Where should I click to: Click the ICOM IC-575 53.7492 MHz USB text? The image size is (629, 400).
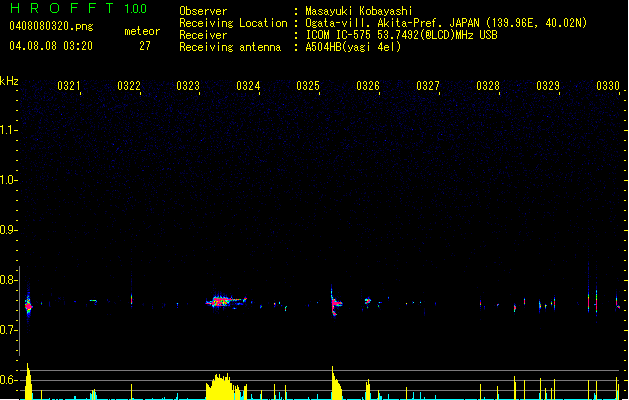point(401,35)
